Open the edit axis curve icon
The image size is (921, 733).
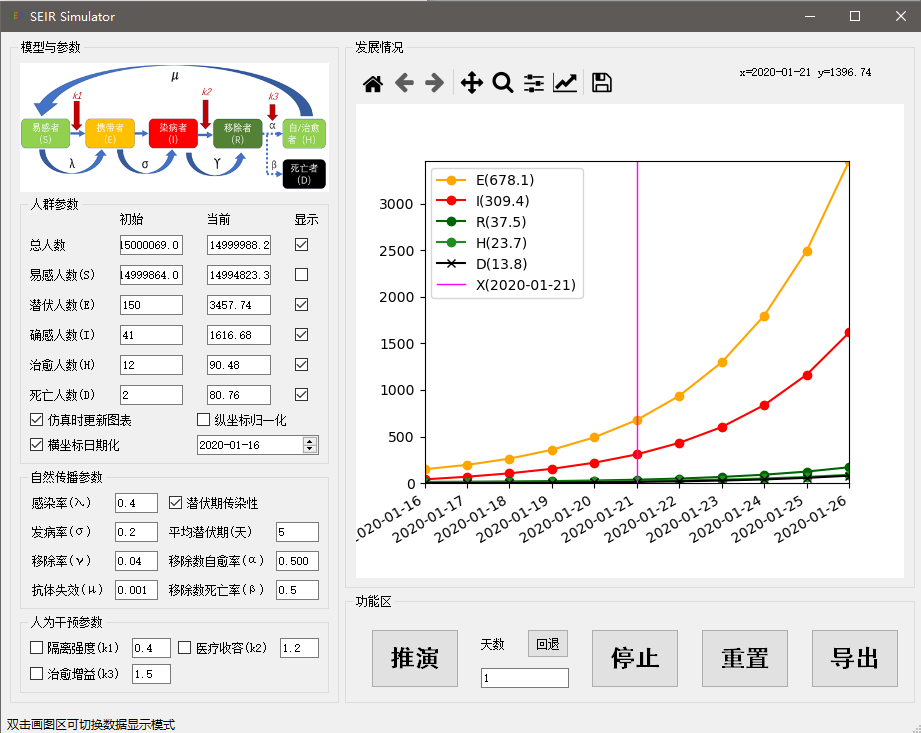point(565,83)
